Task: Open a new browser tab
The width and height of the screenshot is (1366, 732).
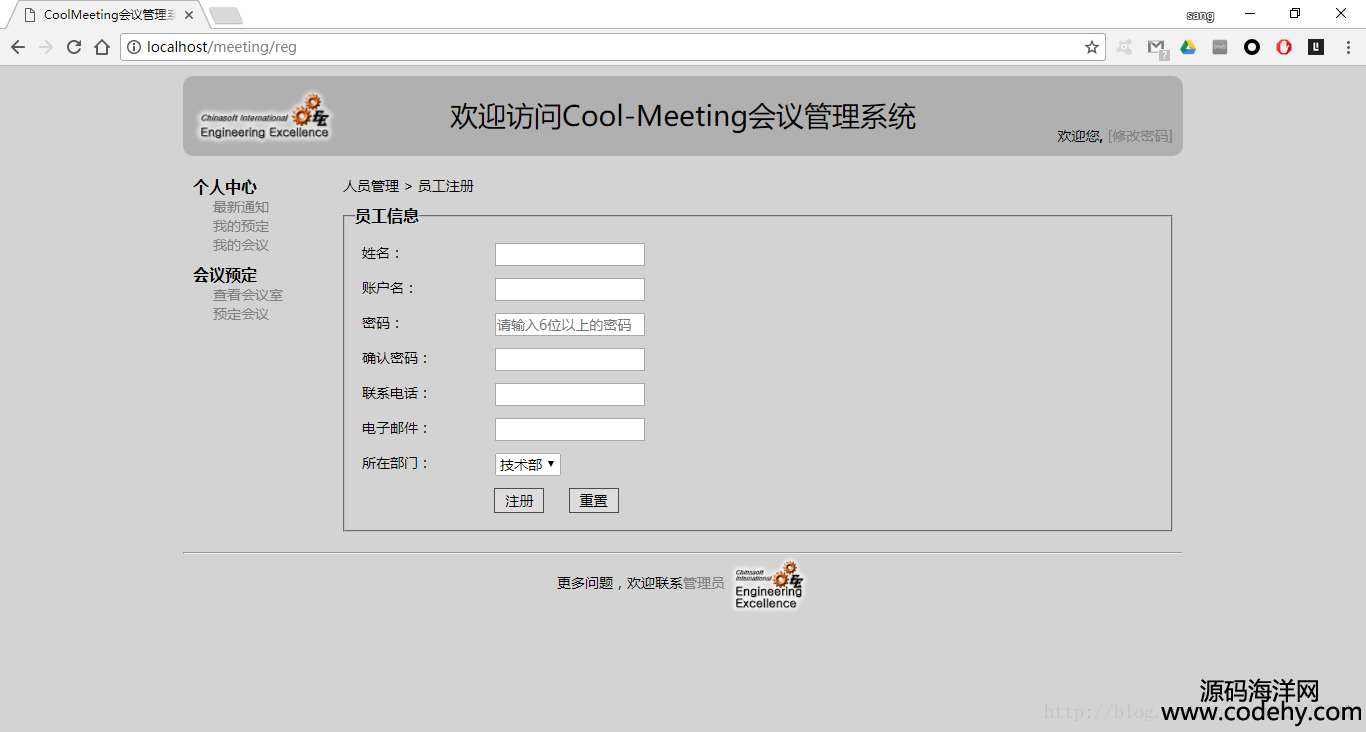Action: 226,15
